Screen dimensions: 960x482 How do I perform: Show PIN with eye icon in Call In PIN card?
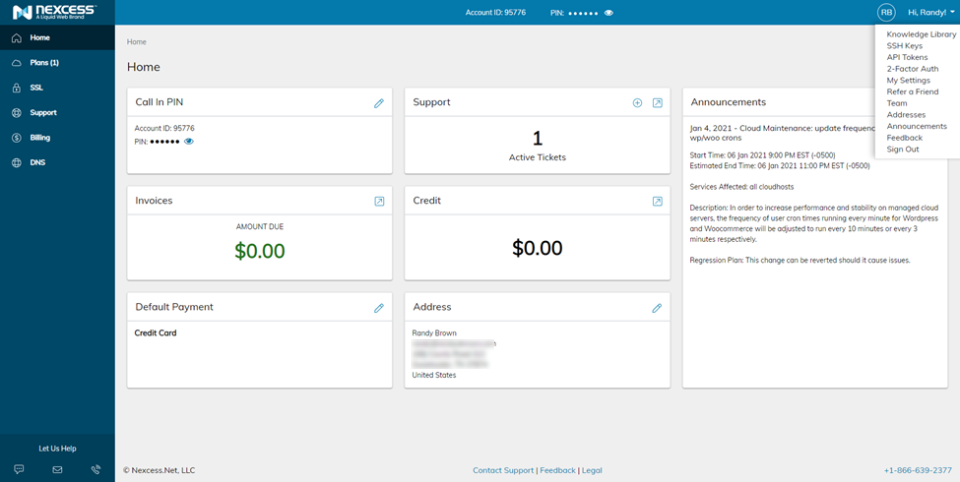pos(189,141)
